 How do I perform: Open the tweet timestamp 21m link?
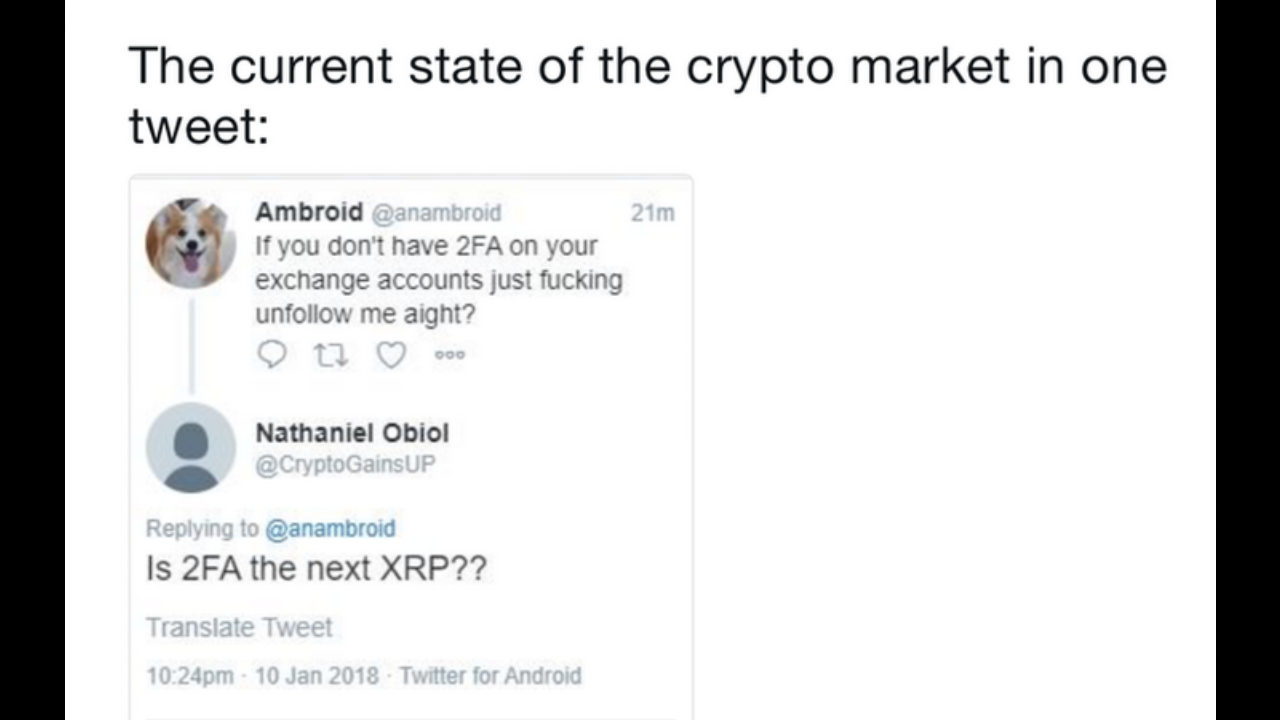(x=652, y=212)
